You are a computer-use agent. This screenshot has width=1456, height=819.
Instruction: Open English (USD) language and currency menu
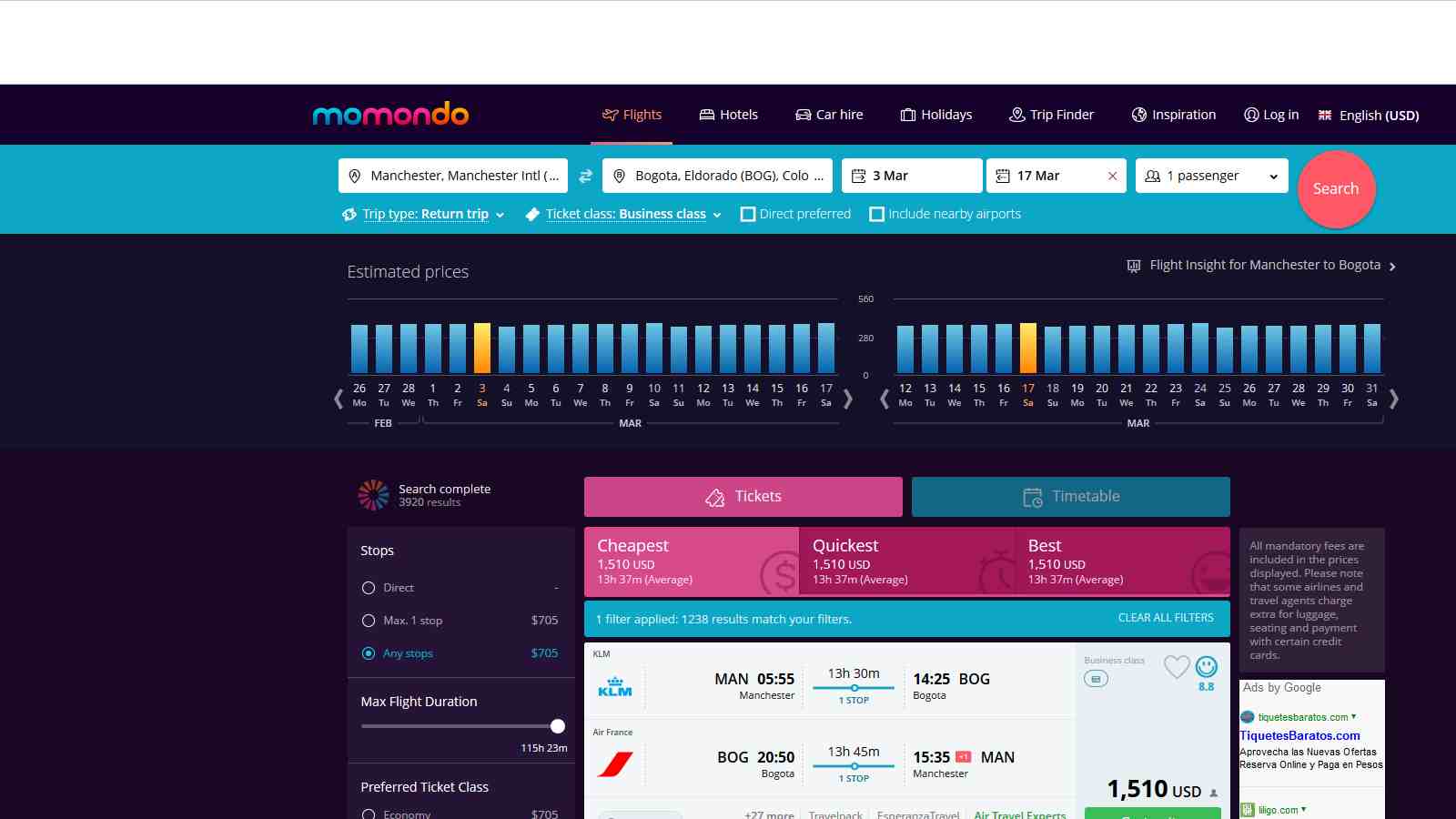pos(1369,115)
